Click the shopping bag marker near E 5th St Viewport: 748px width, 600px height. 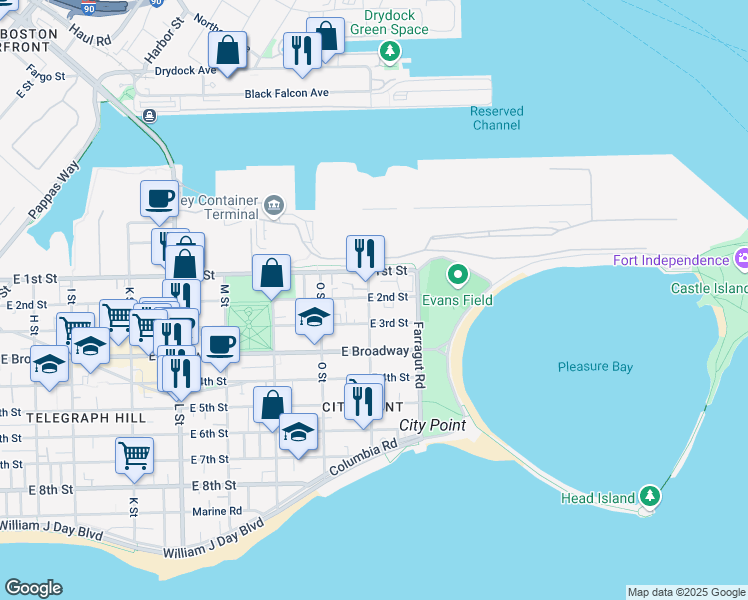272,404
